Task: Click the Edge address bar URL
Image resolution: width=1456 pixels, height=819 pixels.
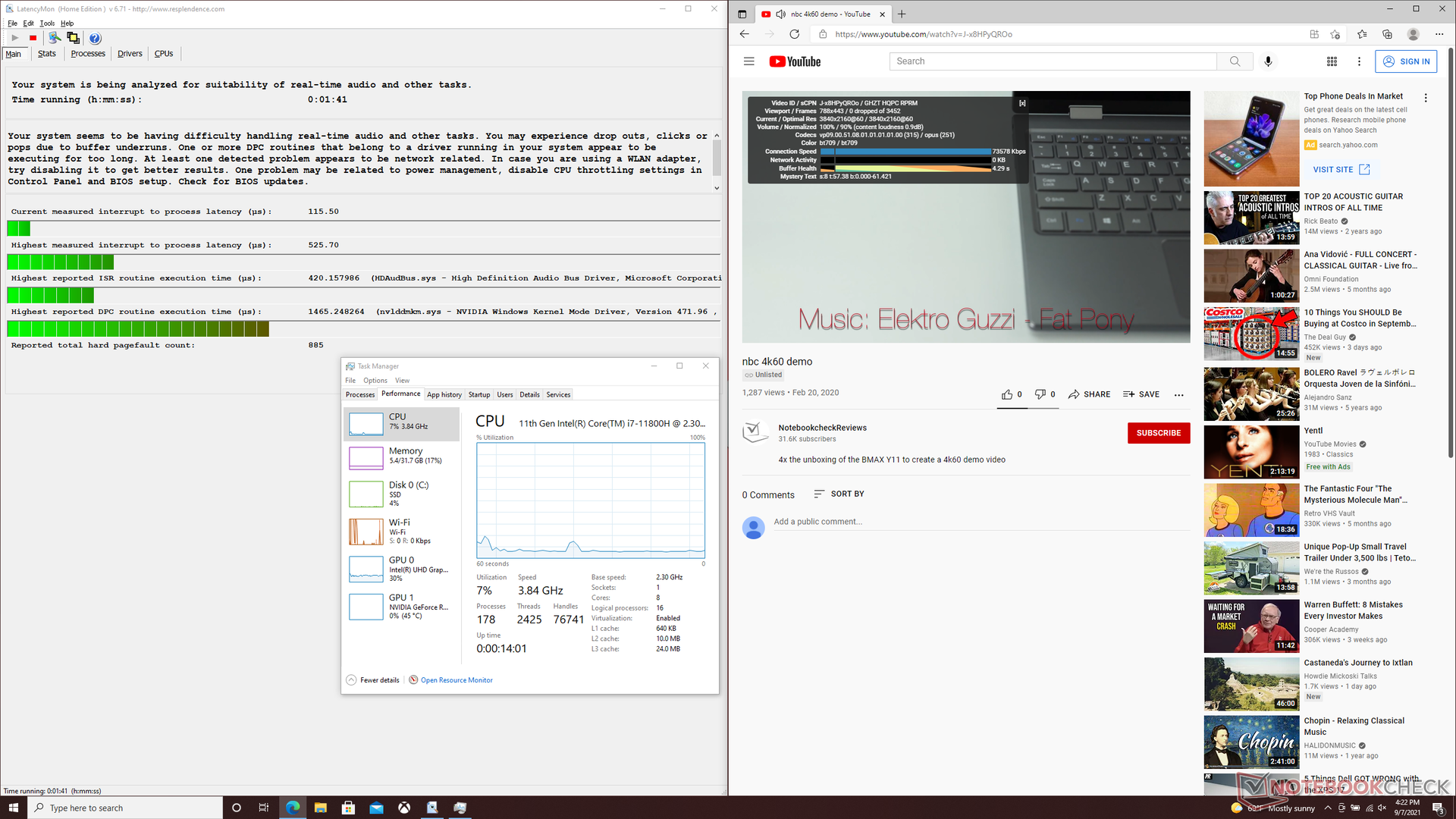Action: (923, 34)
